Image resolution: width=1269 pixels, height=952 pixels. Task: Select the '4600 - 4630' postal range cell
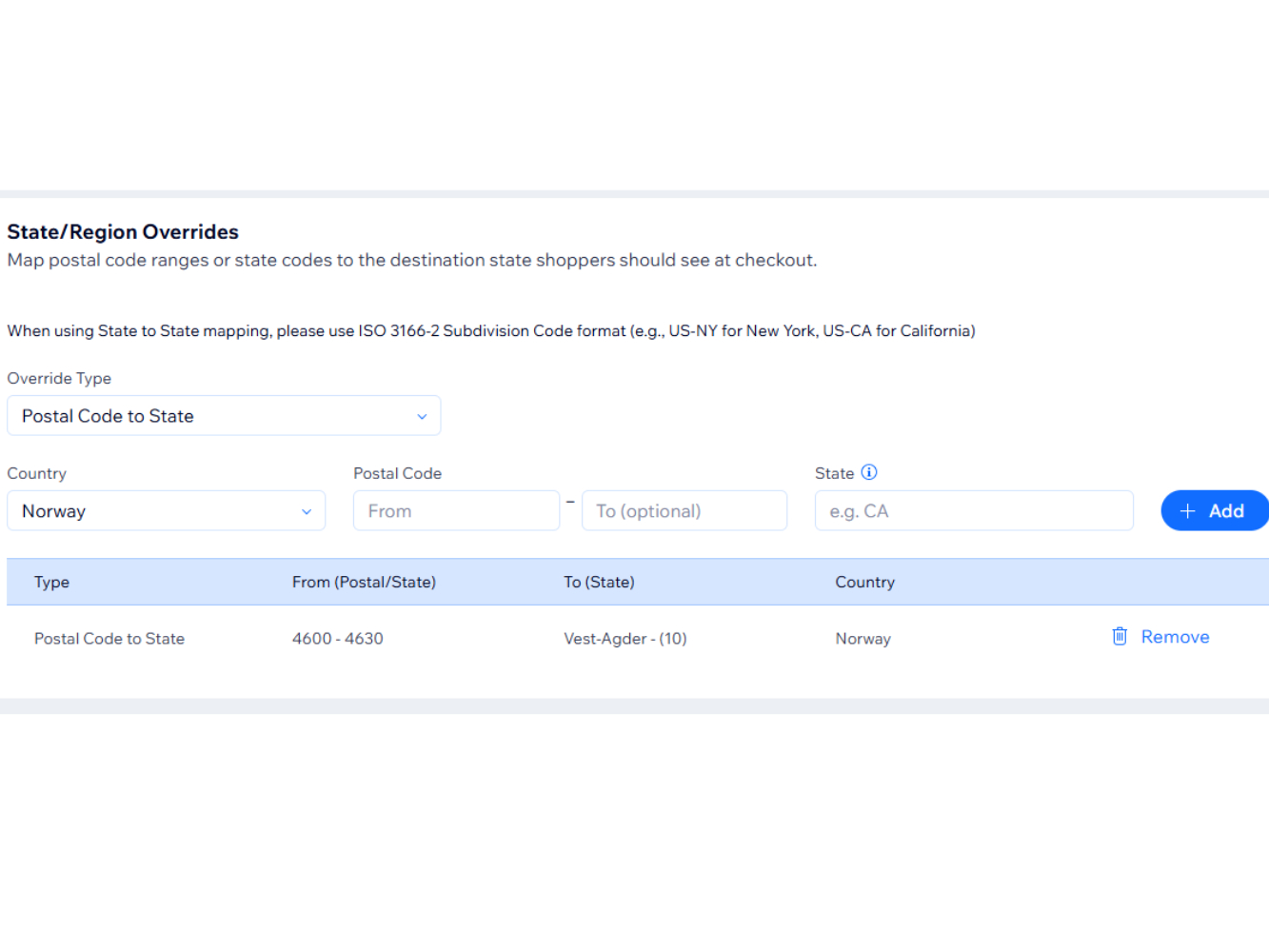click(337, 639)
